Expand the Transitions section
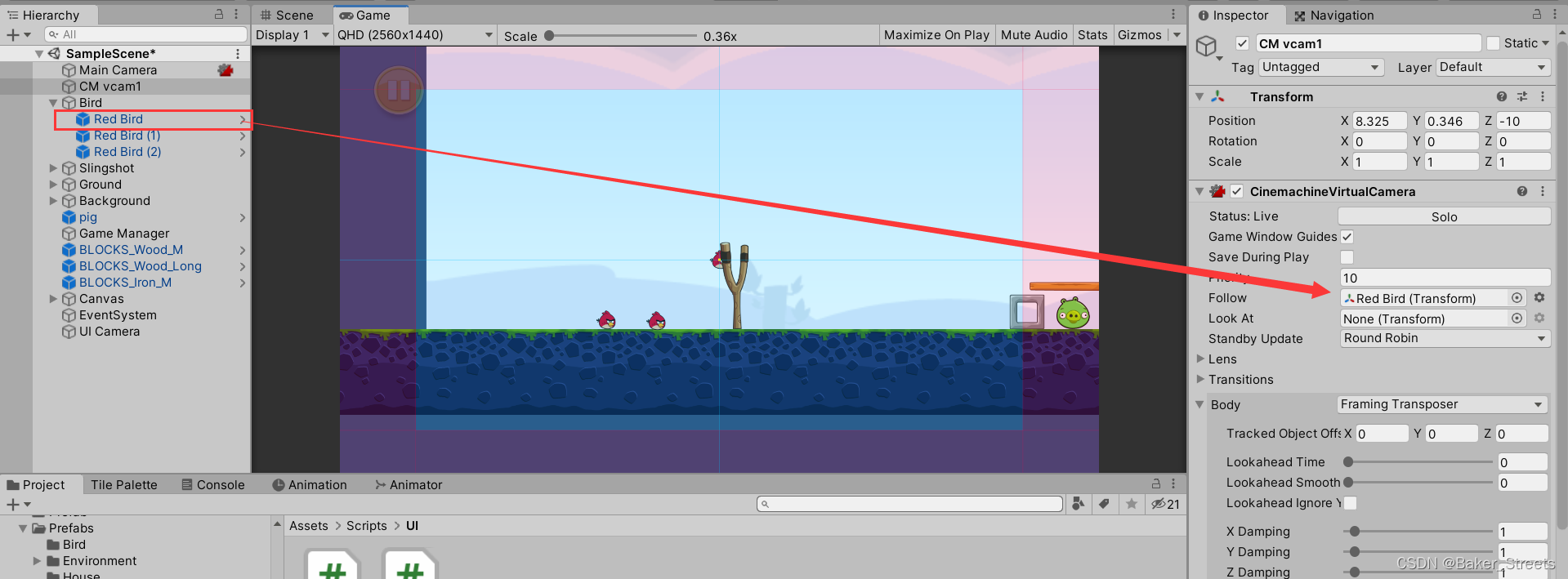Screen dimensions: 1568x579 pyautogui.click(x=1201, y=380)
